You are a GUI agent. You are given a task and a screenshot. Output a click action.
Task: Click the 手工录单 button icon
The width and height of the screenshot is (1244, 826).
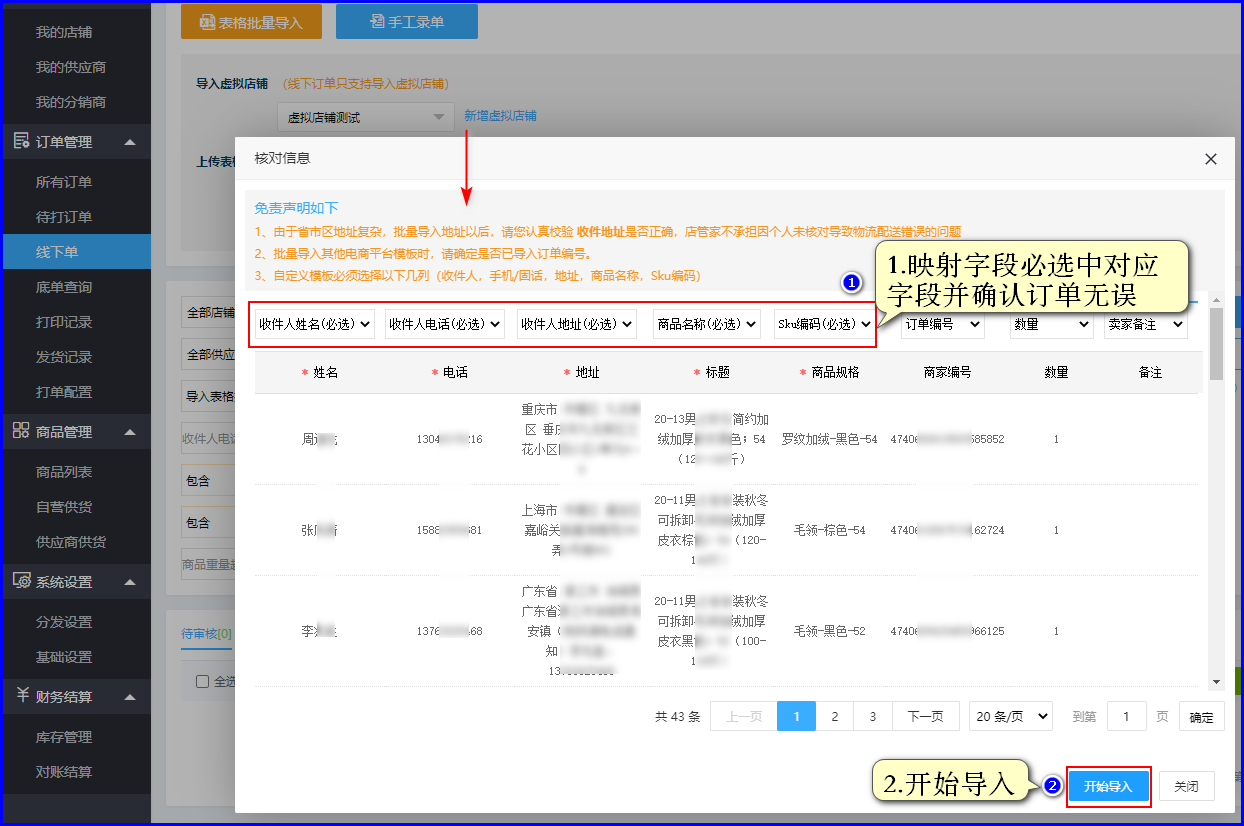[377, 22]
